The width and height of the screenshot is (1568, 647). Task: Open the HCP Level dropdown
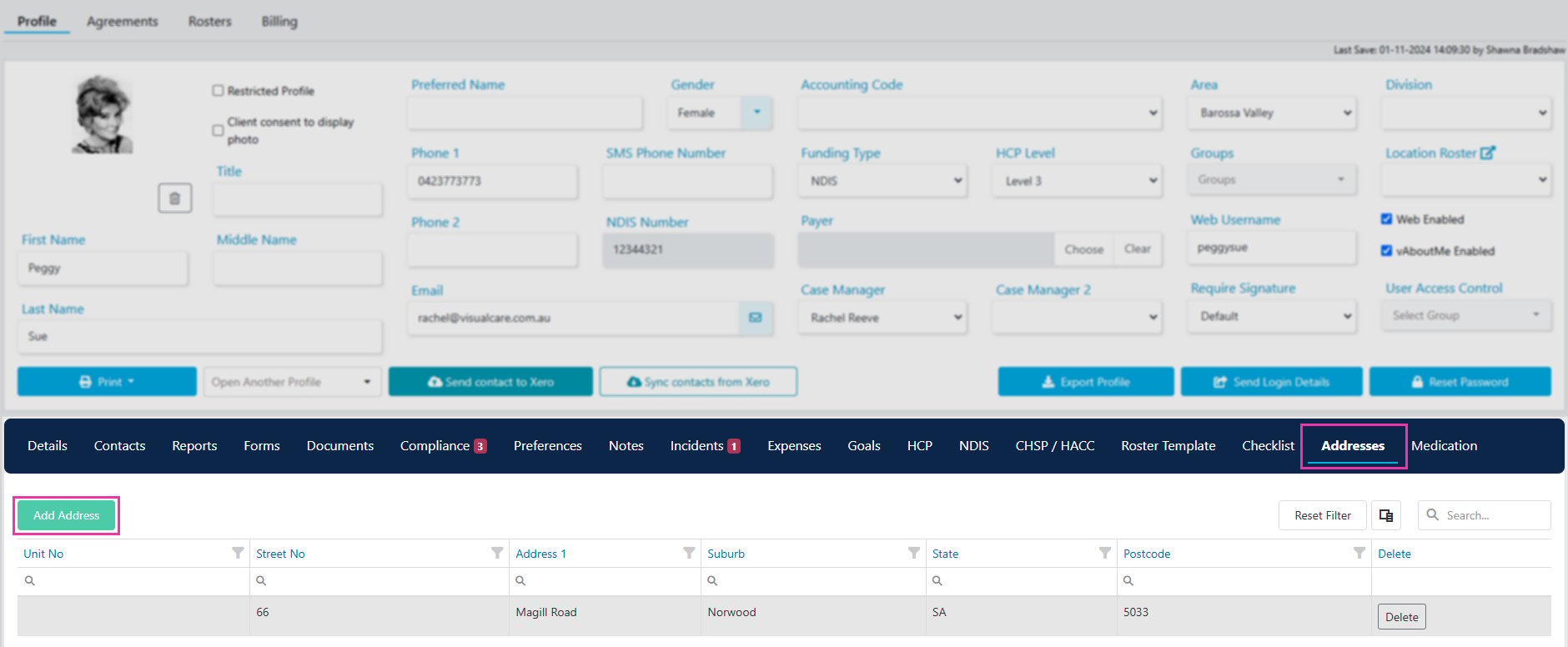[1078, 181]
